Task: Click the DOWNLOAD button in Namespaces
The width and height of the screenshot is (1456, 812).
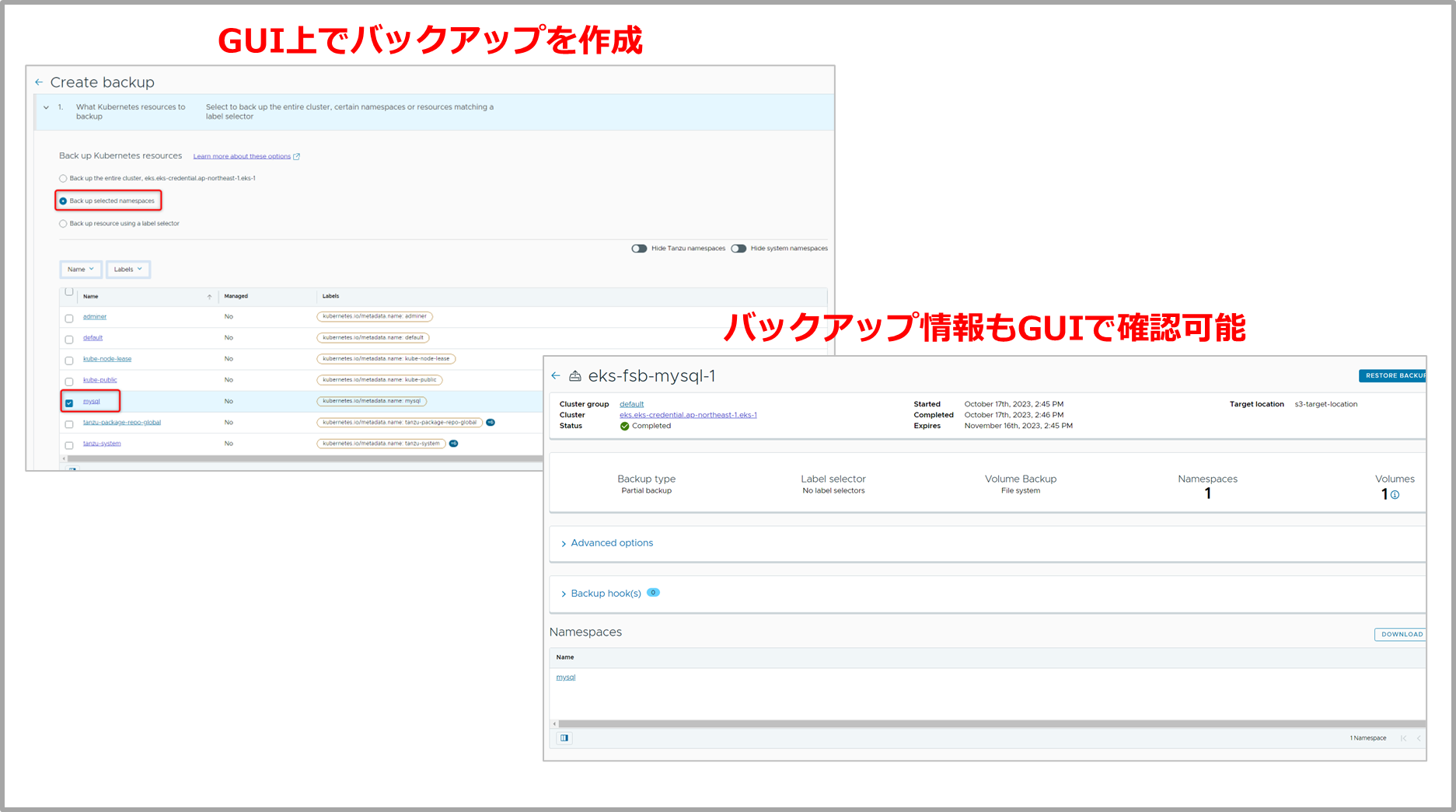Action: click(x=1400, y=635)
